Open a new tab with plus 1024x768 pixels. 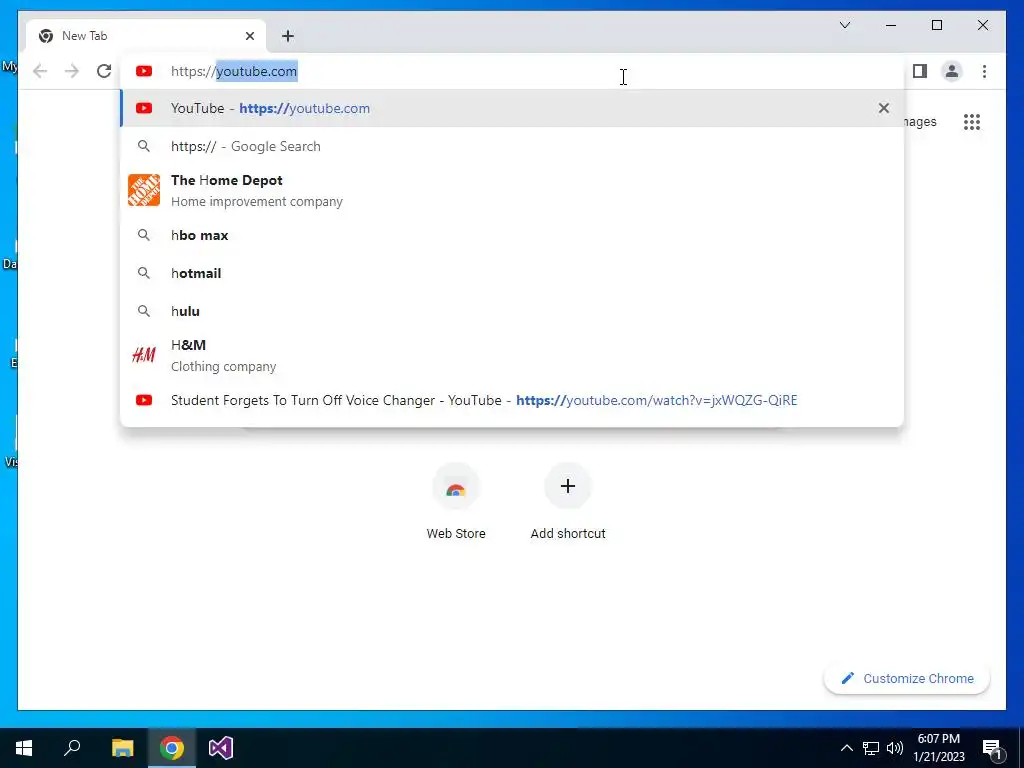pos(288,36)
